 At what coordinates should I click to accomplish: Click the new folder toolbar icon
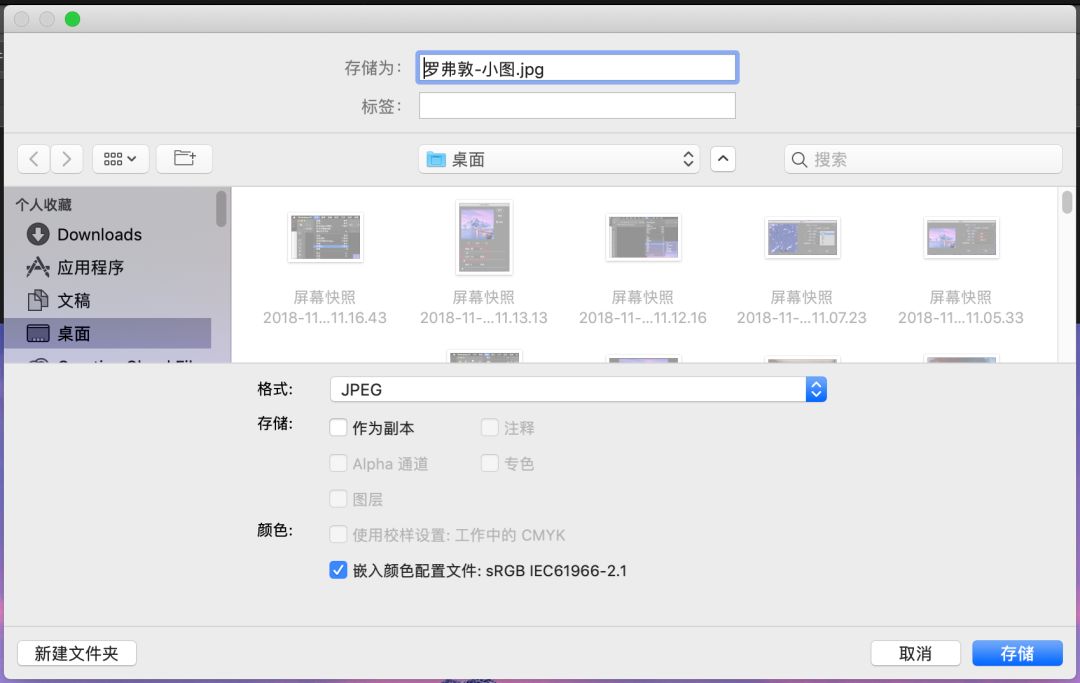pyautogui.click(x=184, y=158)
